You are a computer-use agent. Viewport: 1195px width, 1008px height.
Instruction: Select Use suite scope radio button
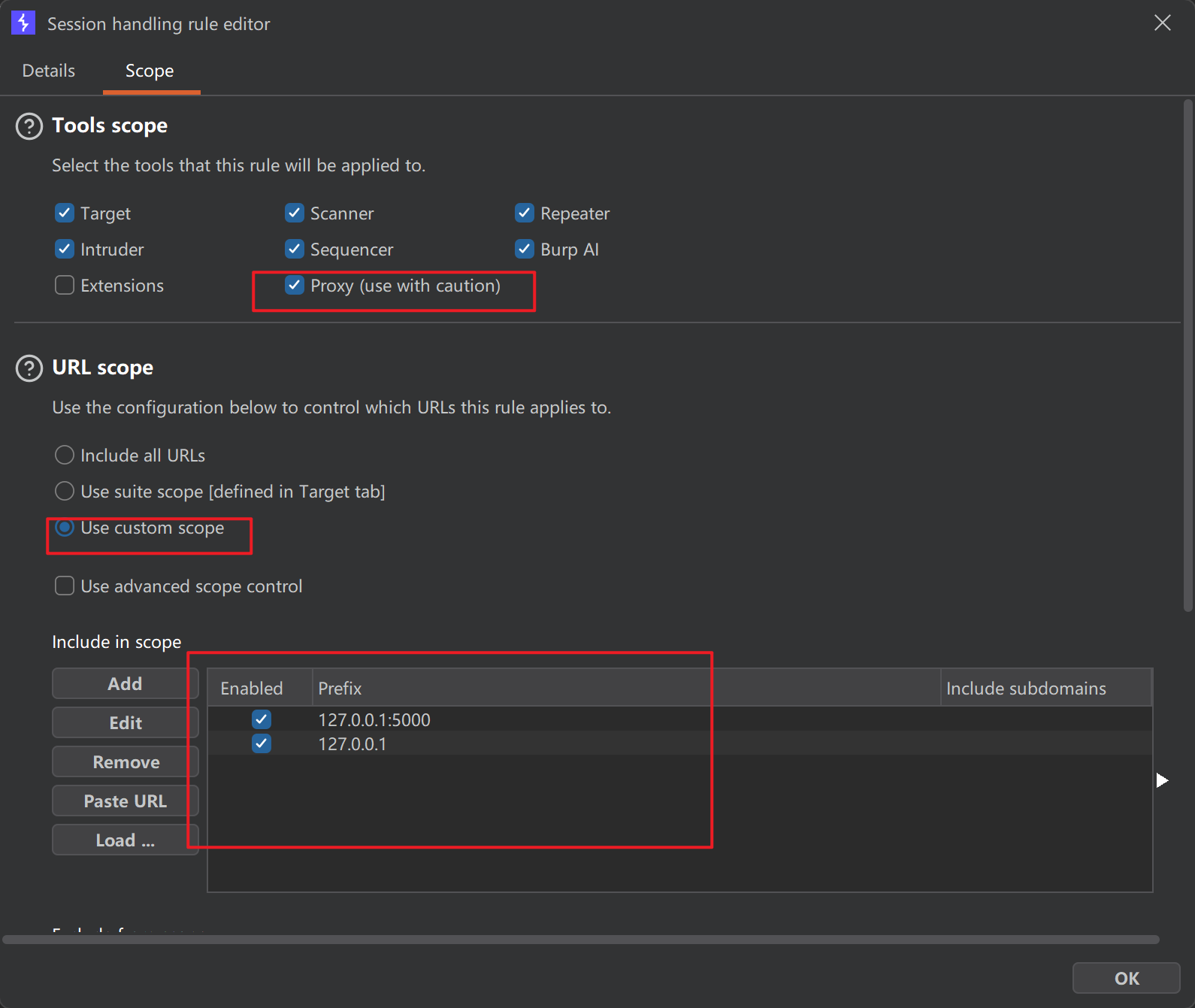[x=65, y=491]
